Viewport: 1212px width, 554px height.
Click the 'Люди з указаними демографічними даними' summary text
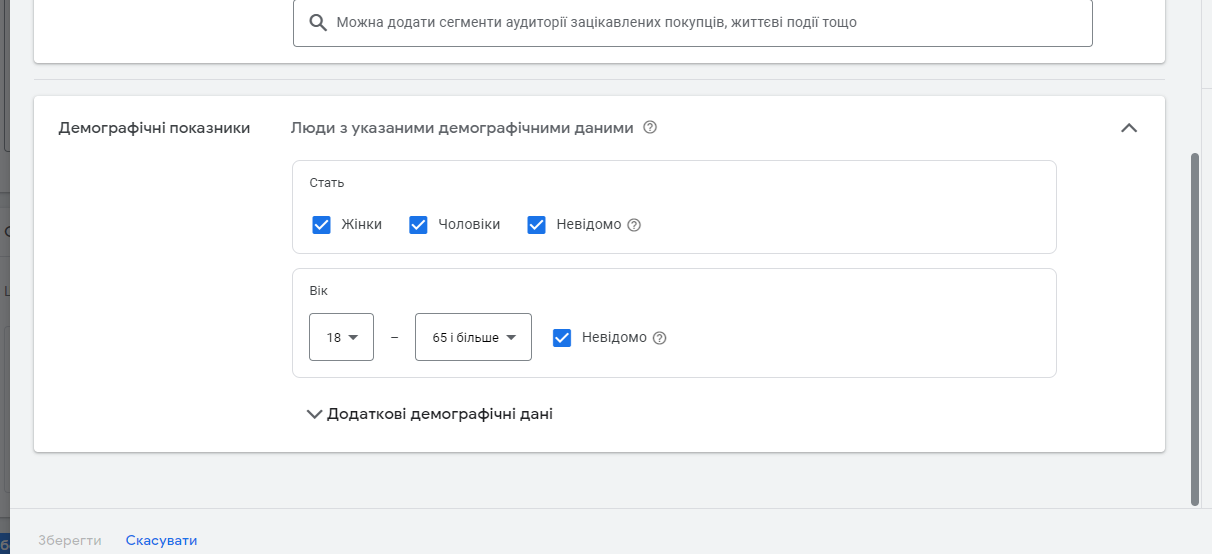tap(462, 128)
